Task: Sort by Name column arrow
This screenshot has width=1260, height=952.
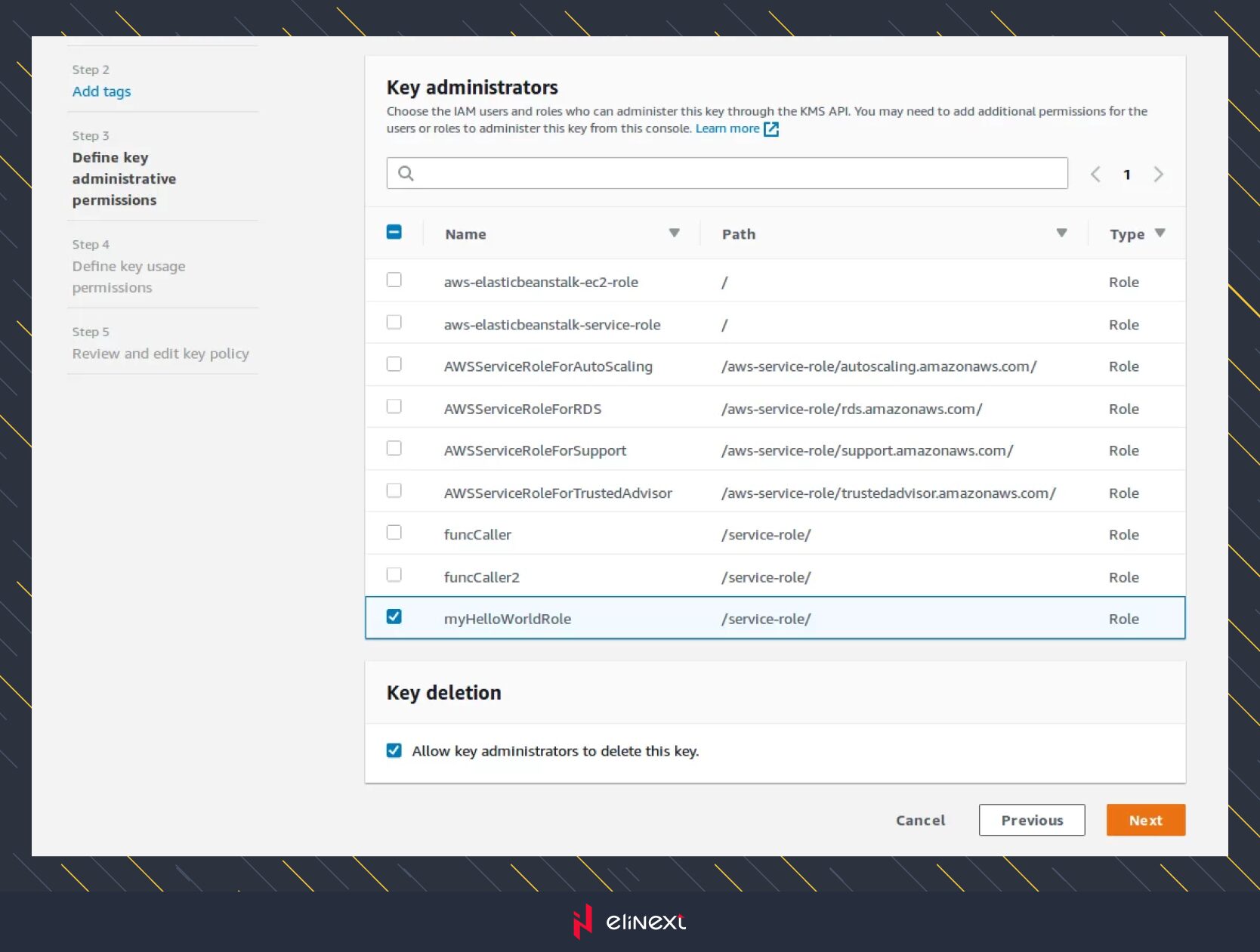Action: 674,233
